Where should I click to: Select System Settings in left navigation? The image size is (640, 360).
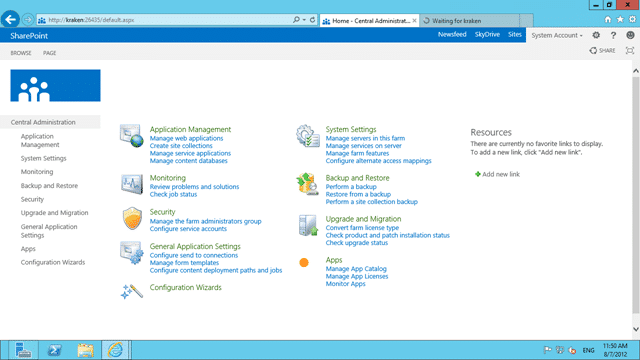(x=44, y=158)
